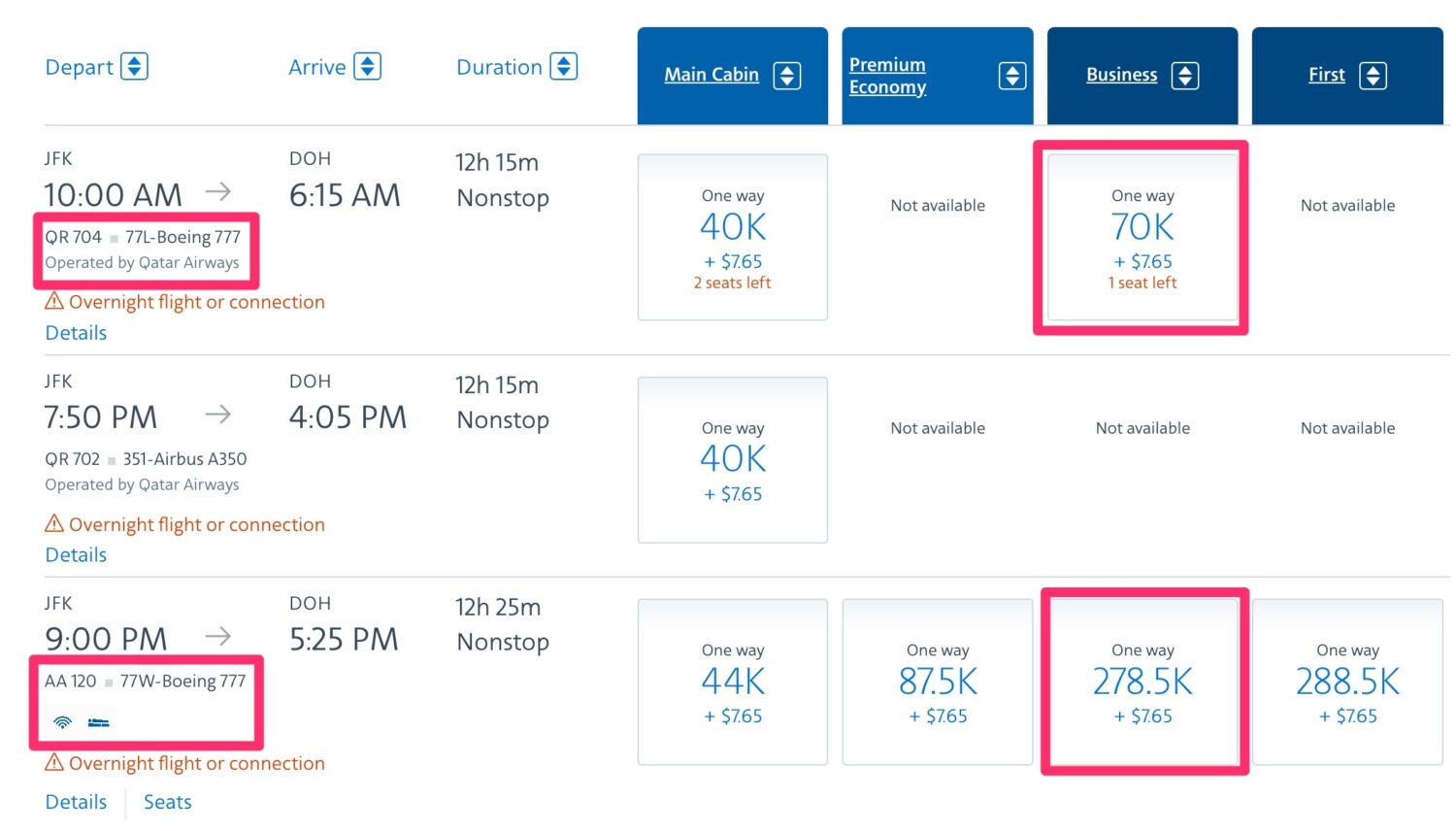The width and height of the screenshot is (1456, 831).
Task: Click the First sort arrows icon
Action: [x=1372, y=76]
